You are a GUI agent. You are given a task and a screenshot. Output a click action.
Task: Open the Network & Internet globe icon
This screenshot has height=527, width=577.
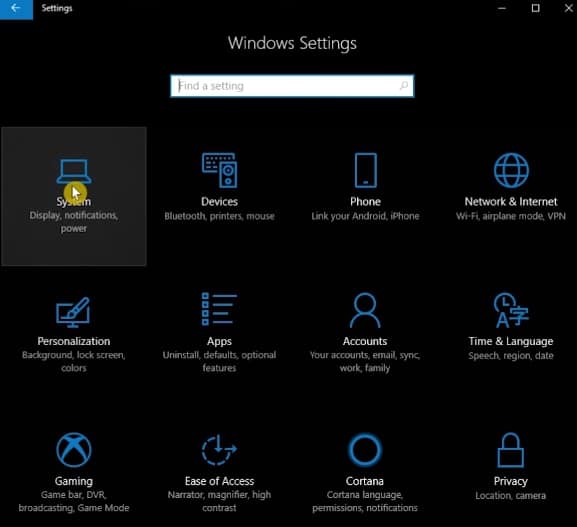tap(511, 170)
